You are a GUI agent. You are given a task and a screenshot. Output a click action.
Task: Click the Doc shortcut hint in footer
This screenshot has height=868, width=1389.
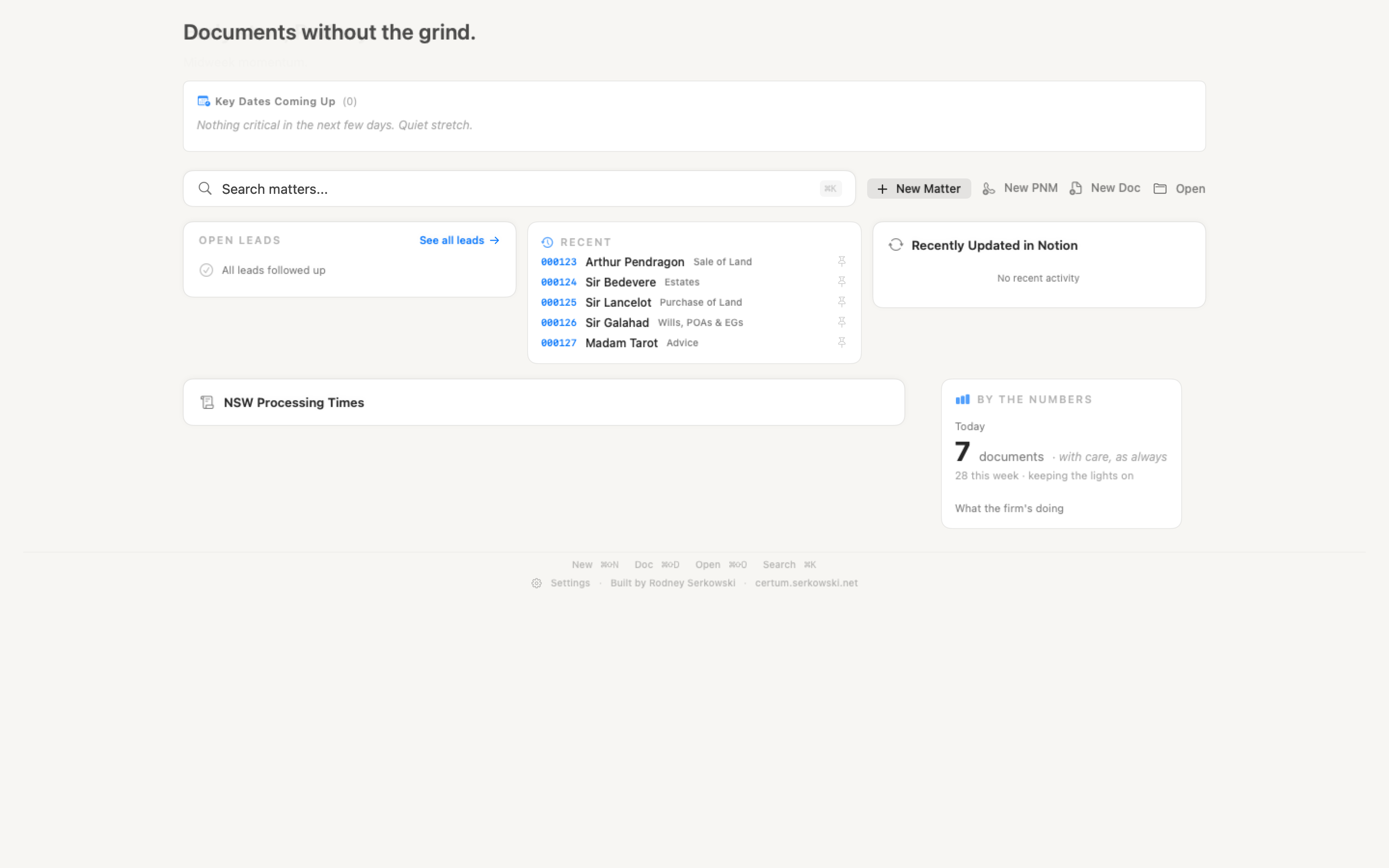(x=656, y=565)
